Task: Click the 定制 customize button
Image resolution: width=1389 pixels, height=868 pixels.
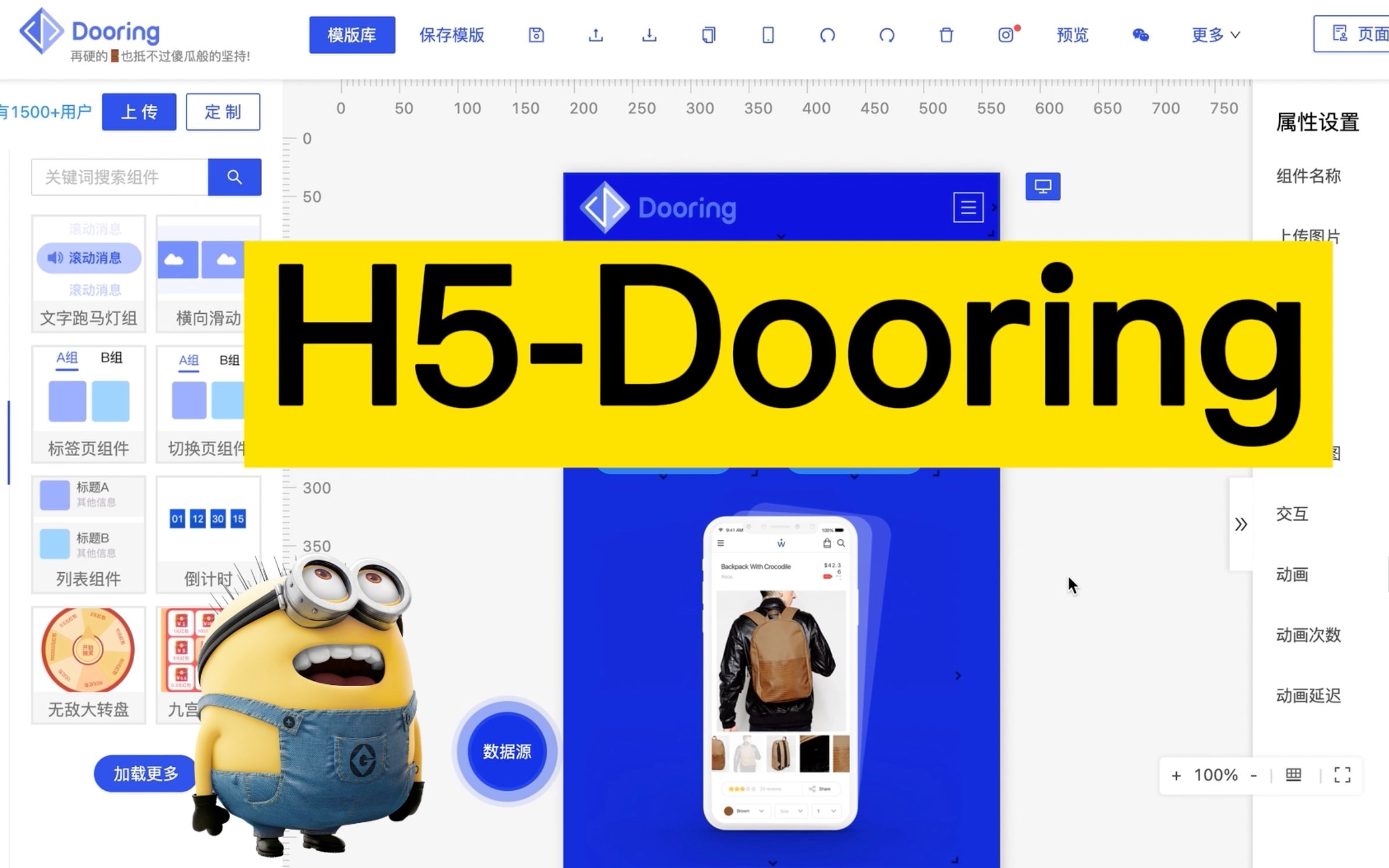Action: pos(223,112)
